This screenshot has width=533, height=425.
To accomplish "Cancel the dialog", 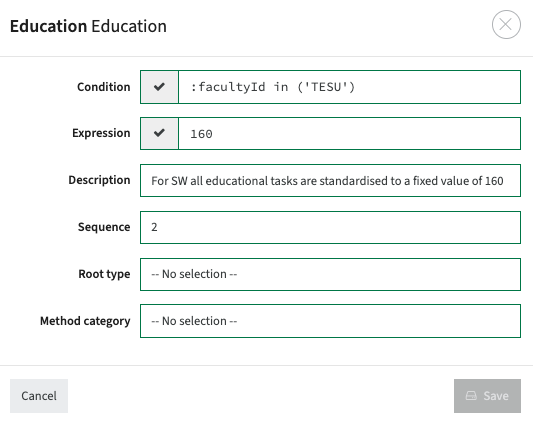I will (x=39, y=396).
